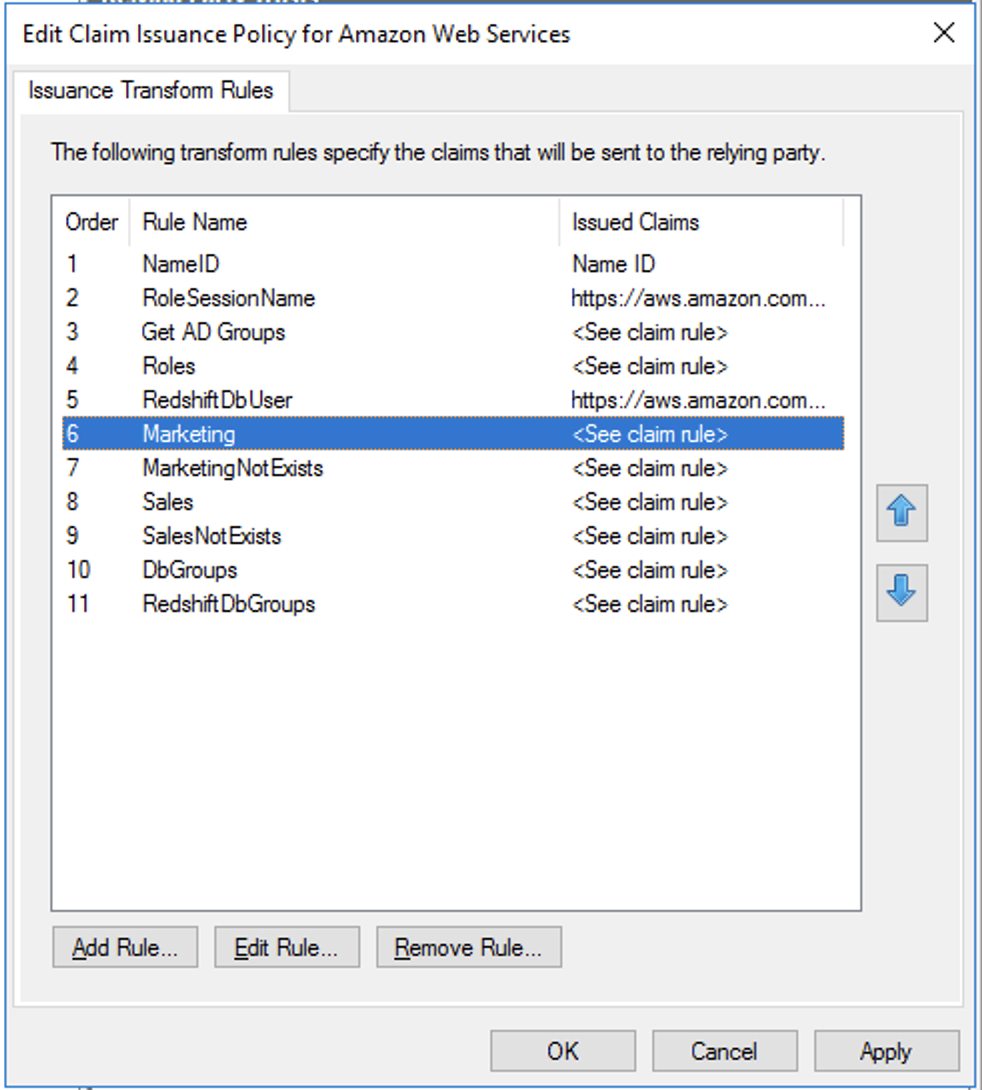
Task: Click <See claim rule> for SalesNotExists
Action: (650, 536)
